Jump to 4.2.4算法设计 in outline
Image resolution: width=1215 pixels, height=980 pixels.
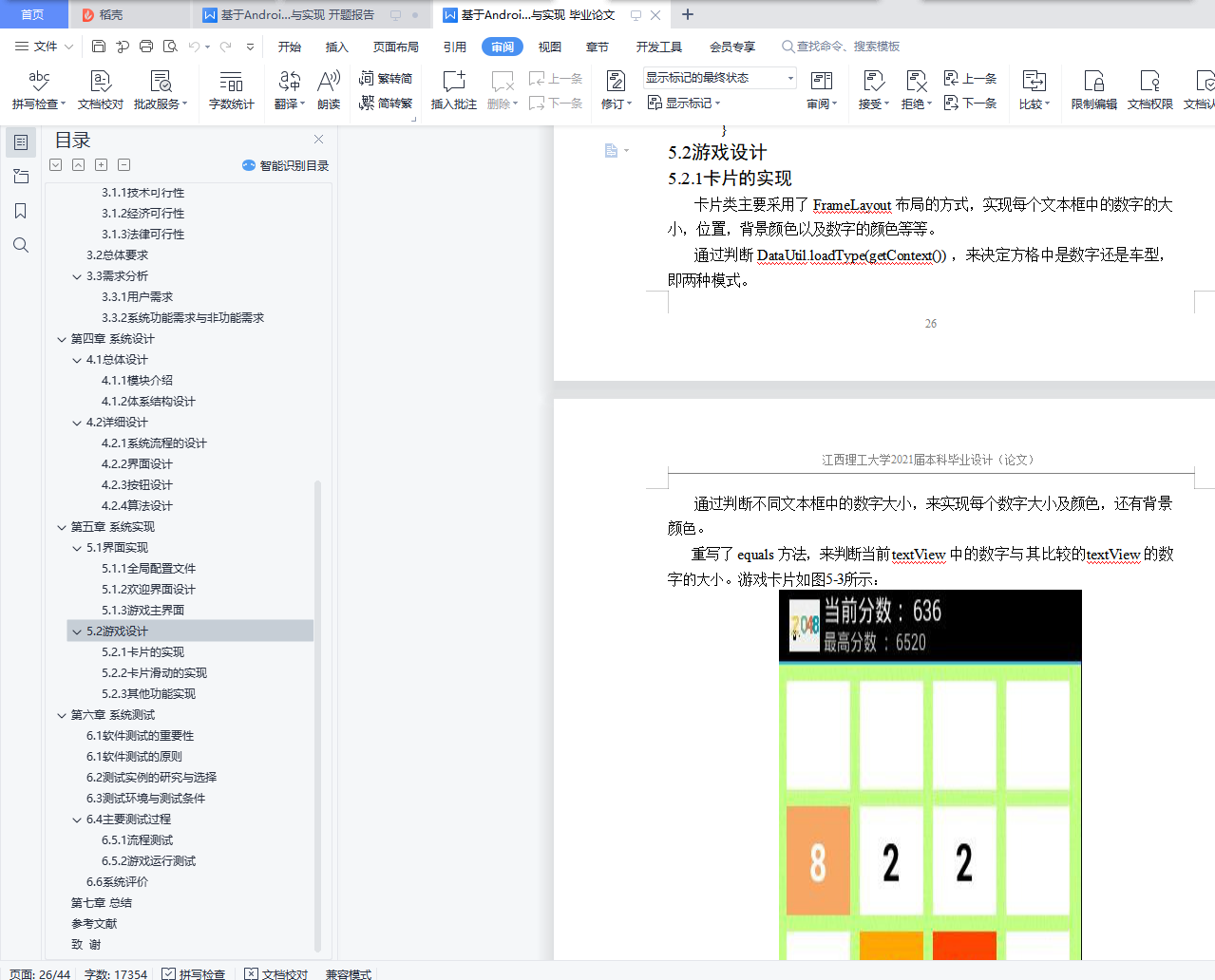click(138, 506)
